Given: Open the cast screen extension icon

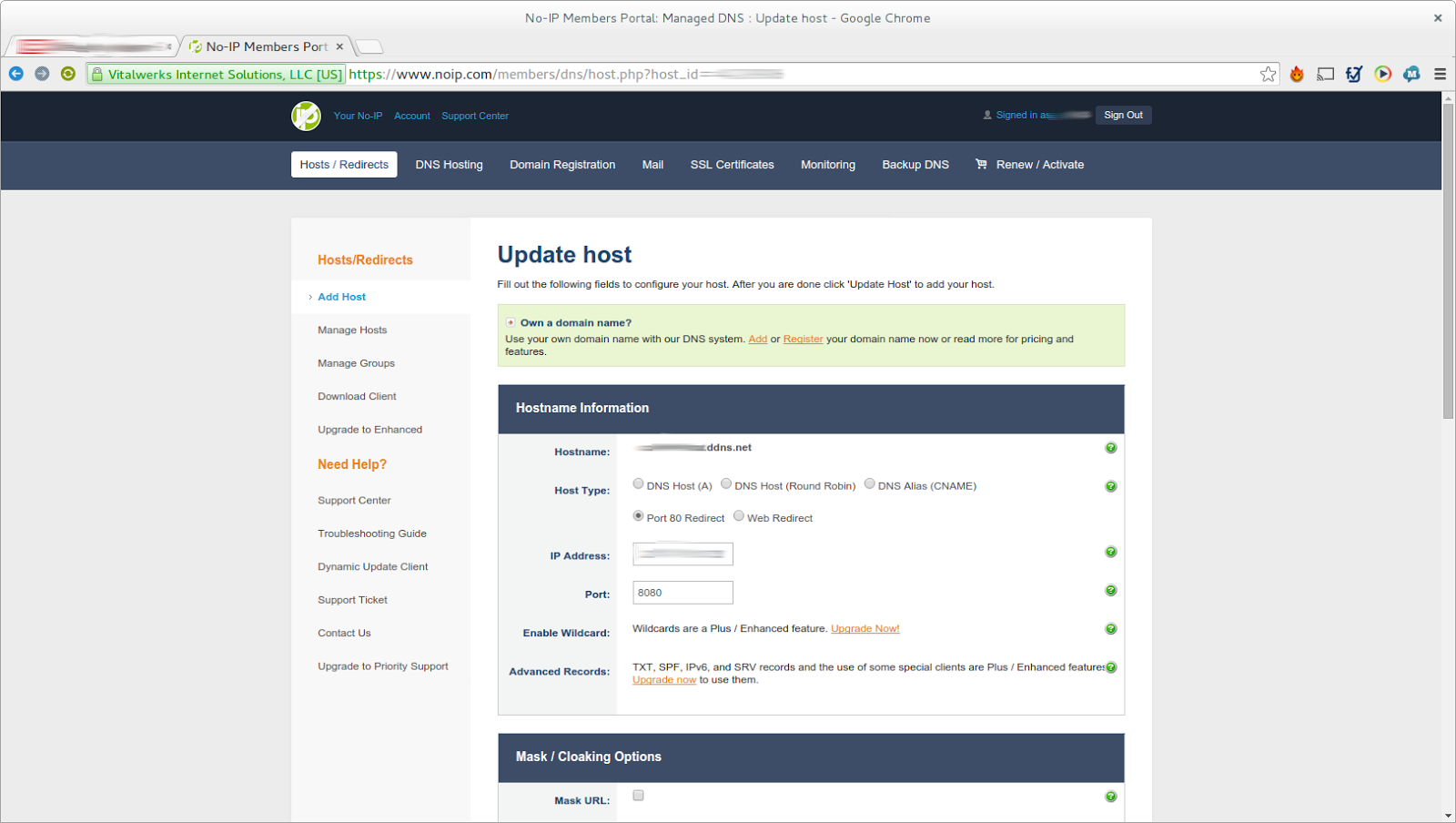Looking at the screenshot, I should pyautogui.click(x=1326, y=75).
